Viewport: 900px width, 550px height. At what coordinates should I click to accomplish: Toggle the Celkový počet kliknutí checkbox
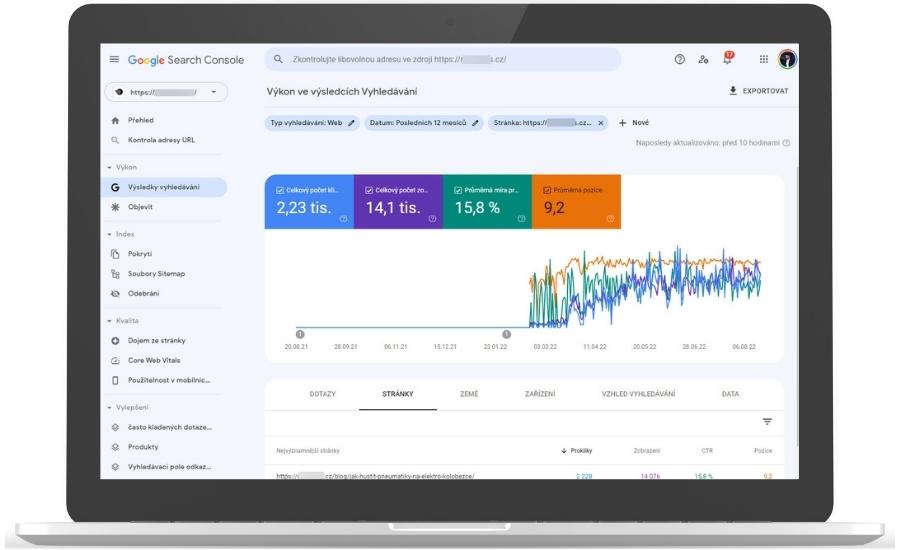point(280,190)
